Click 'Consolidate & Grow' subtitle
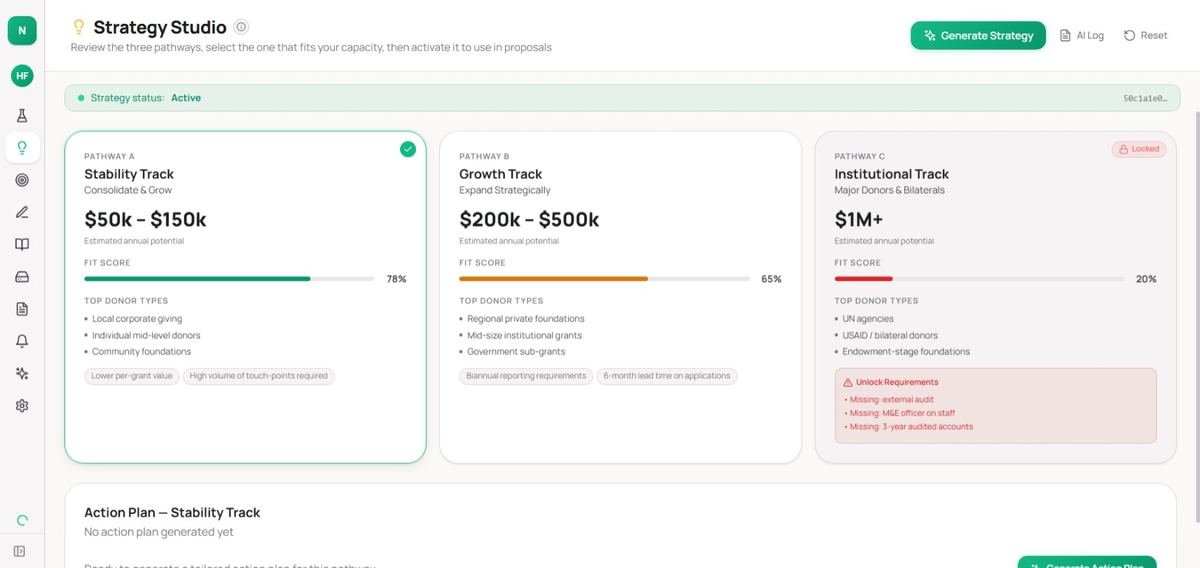Image resolution: width=1200 pixels, height=568 pixels. (x=128, y=190)
